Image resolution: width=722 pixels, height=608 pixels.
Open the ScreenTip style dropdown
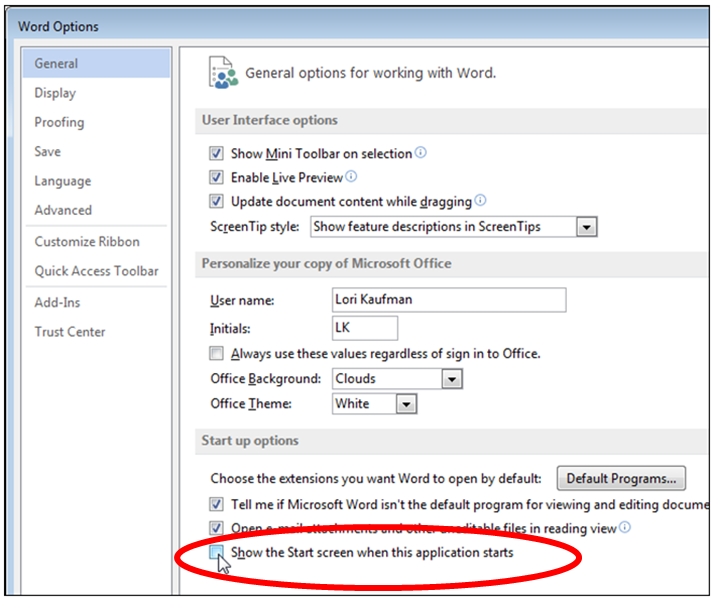(586, 227)
